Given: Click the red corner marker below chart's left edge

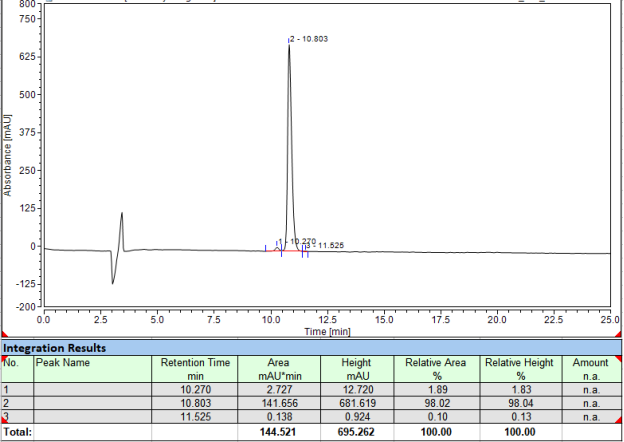Looking at the screenshot, I should (3, 332).
